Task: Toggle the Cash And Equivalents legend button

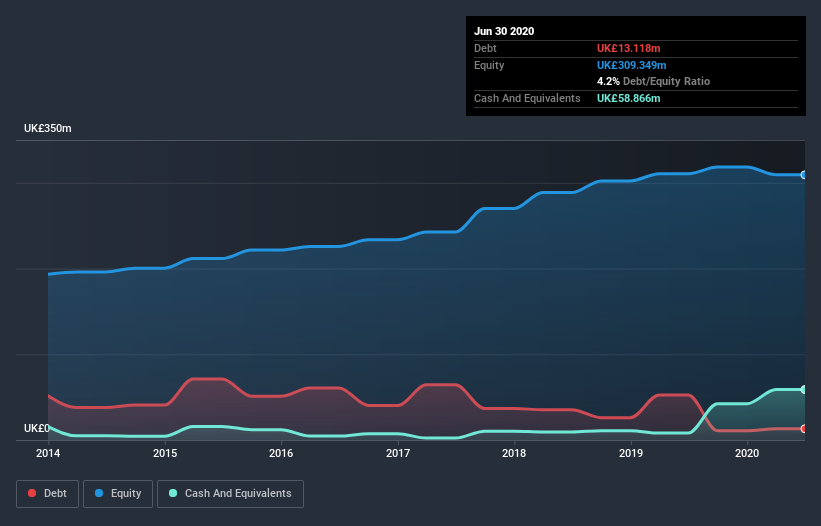Action: pyautogui.click(x=230, y=494)
